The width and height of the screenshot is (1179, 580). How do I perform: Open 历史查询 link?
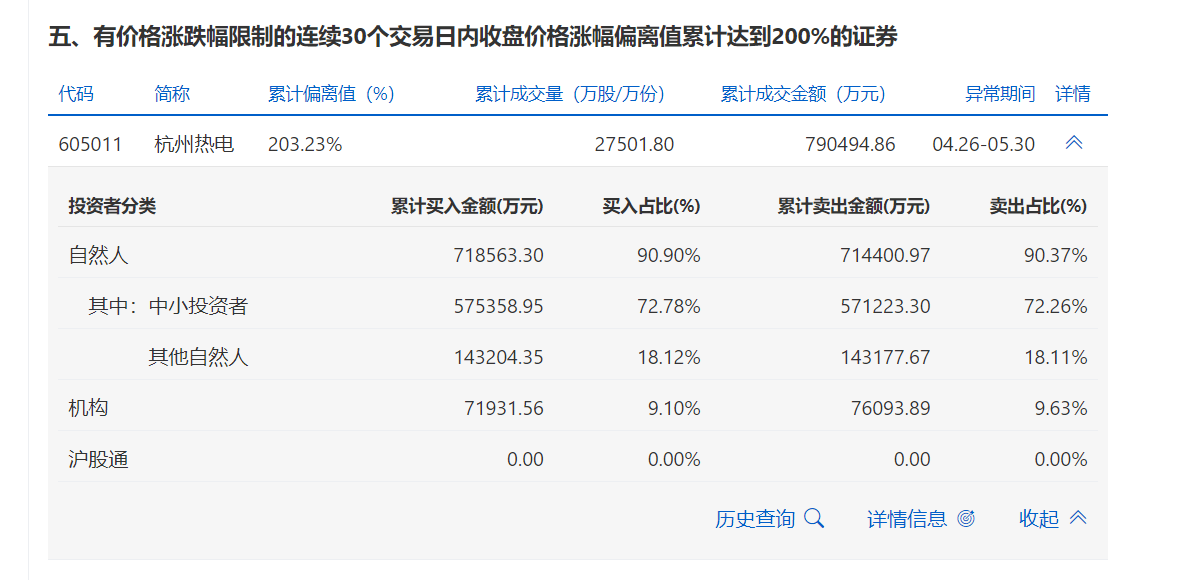[x=755, y=518]
